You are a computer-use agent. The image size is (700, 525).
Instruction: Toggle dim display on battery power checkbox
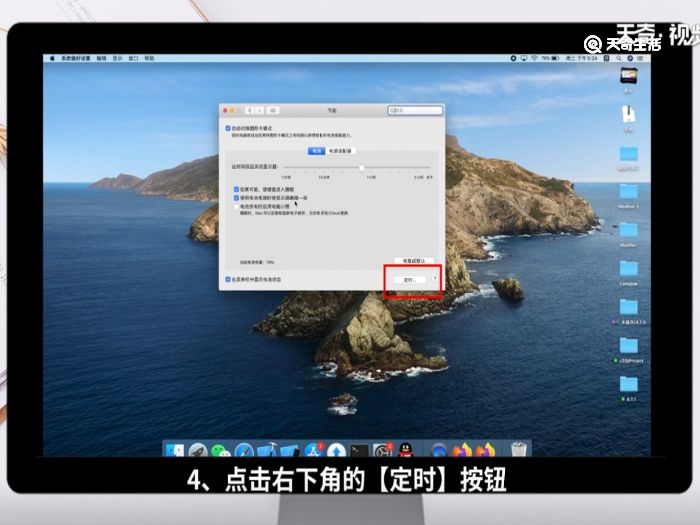236,197
